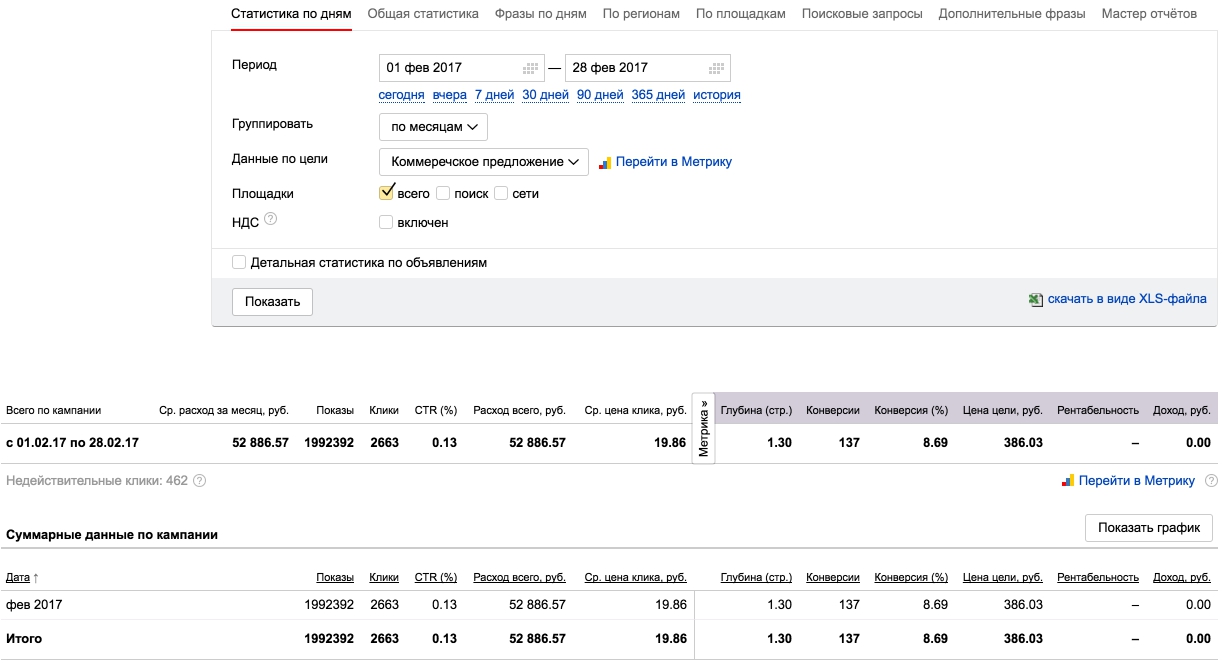Viewport: 1222px width, 663px height.
Task: Select the «30 дней» period shortcut link
Action: (545, 95)
